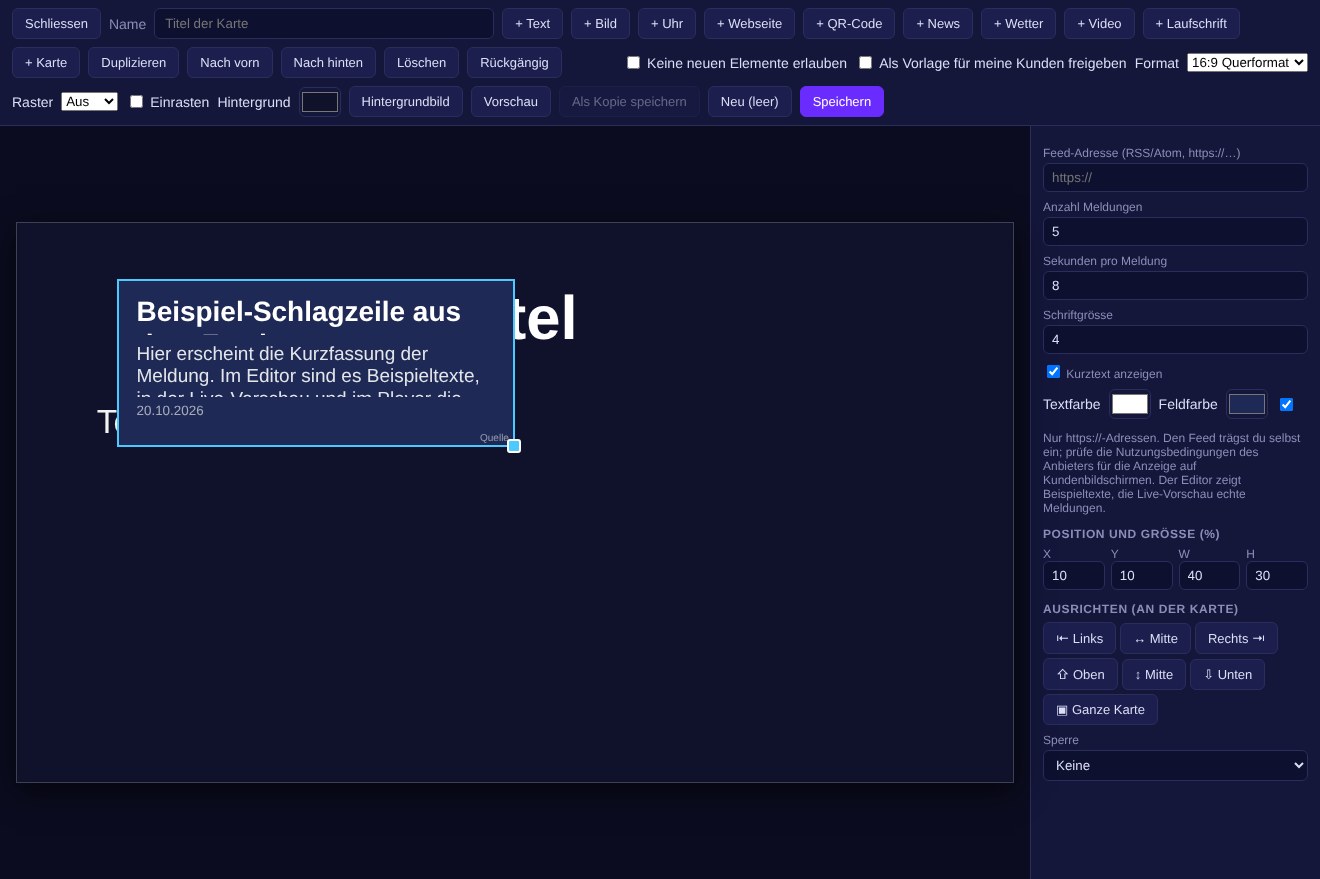Open the Feldfarbe color swatch

1247,404
